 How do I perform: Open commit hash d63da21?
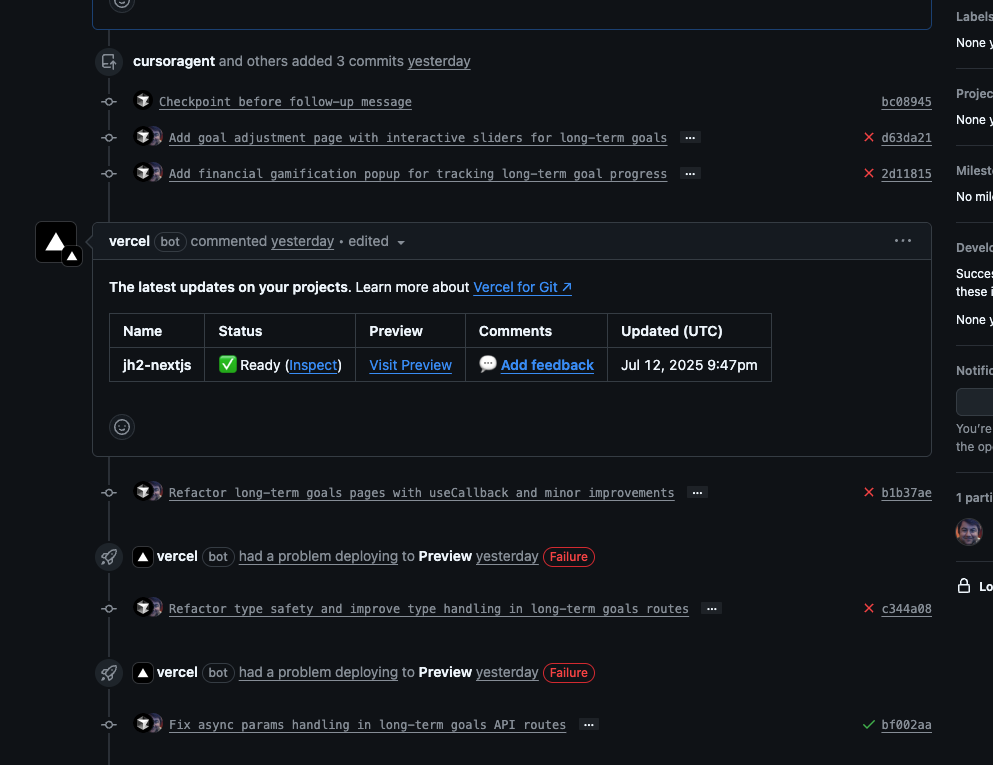point(906,138)
